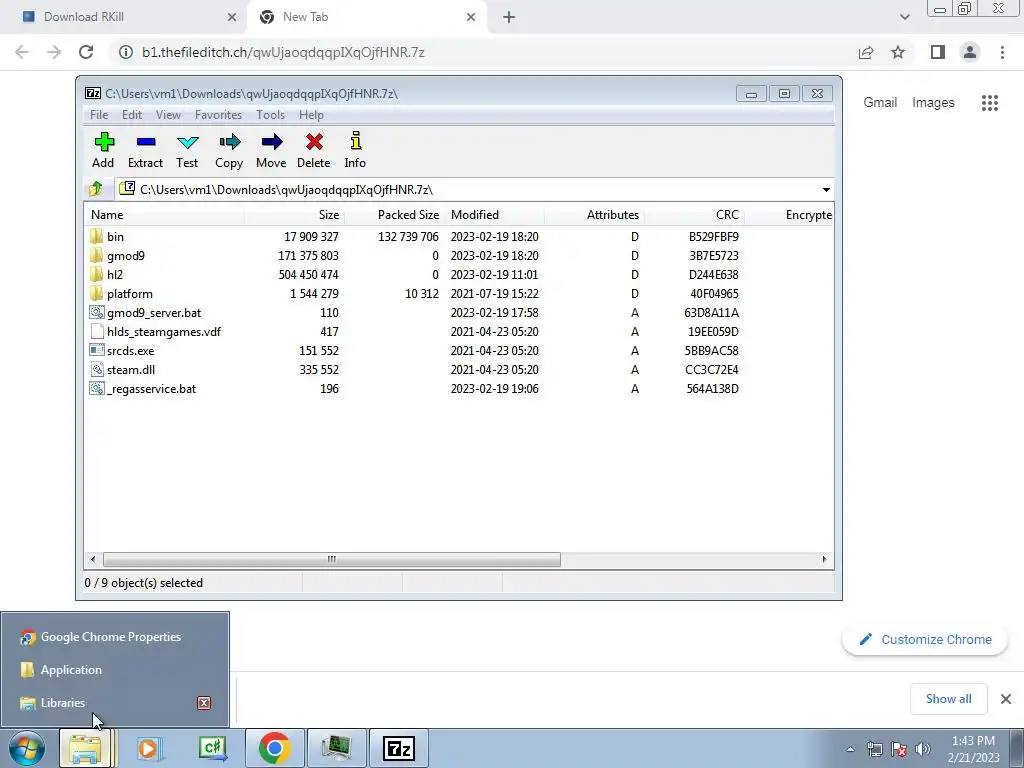1024x768 pixels.
Task: Click the Chrome forward arrow
Action: (x=54, y=52)
